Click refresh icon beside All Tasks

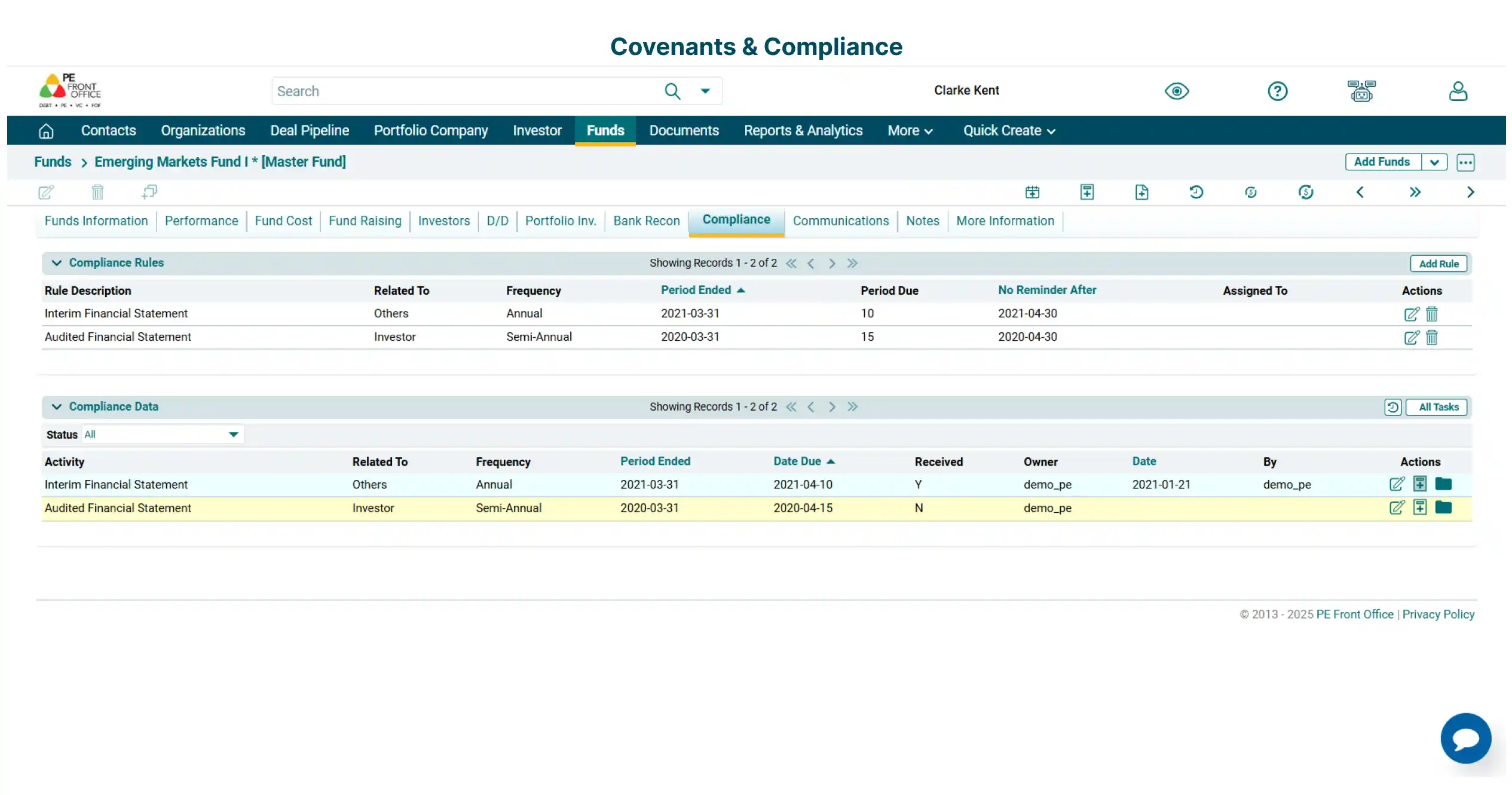tap(1392, 407)
